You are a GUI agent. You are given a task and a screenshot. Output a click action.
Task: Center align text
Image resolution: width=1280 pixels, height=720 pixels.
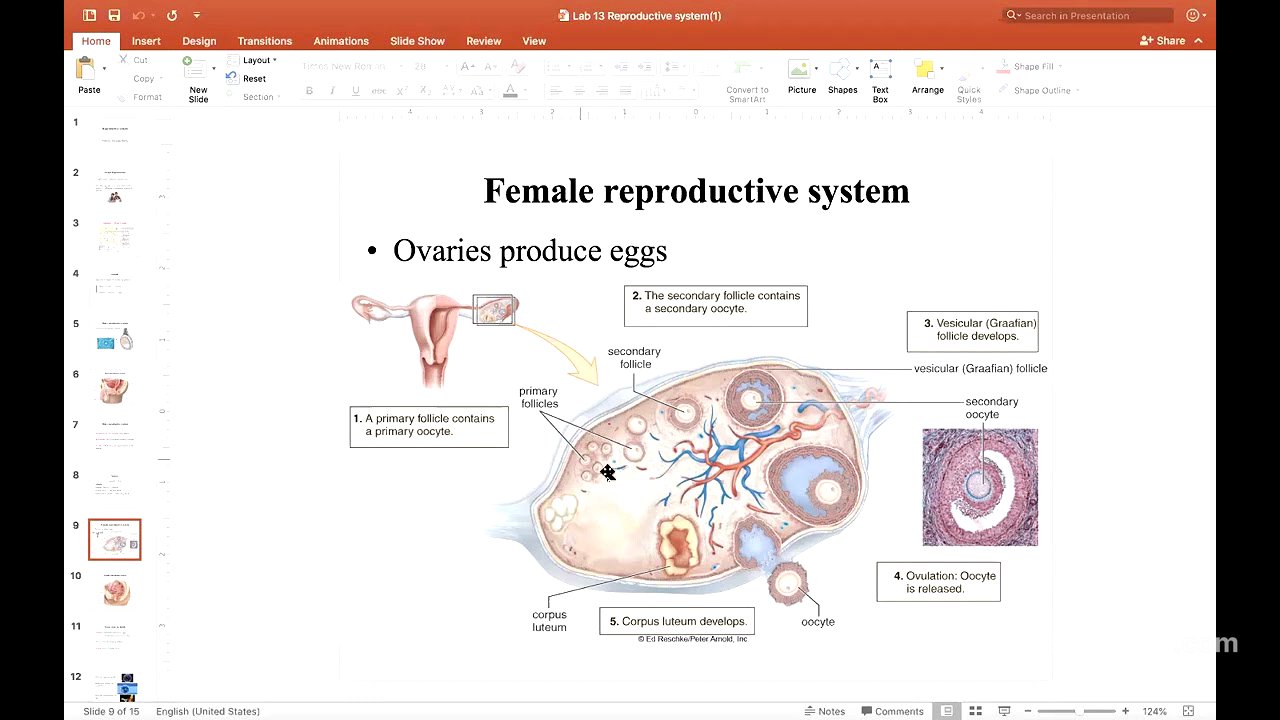579,91
